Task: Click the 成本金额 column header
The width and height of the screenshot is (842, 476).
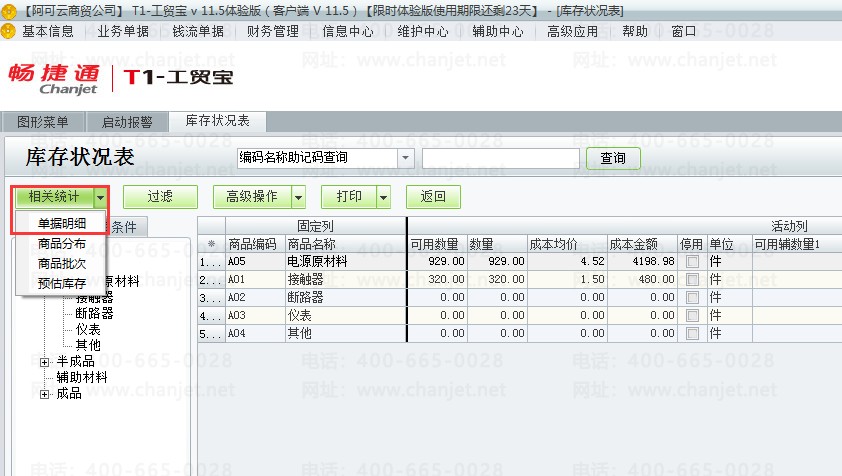Action: (x=642, y=244)
